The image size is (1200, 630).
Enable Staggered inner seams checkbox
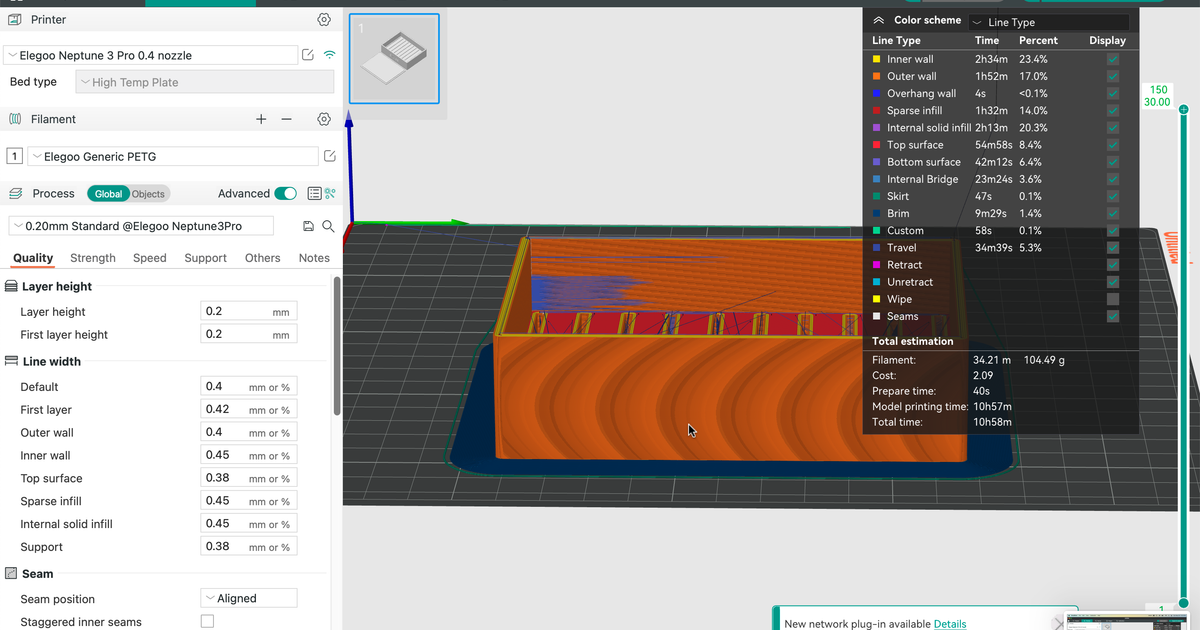pyautogui.click(x=207, y=621)
